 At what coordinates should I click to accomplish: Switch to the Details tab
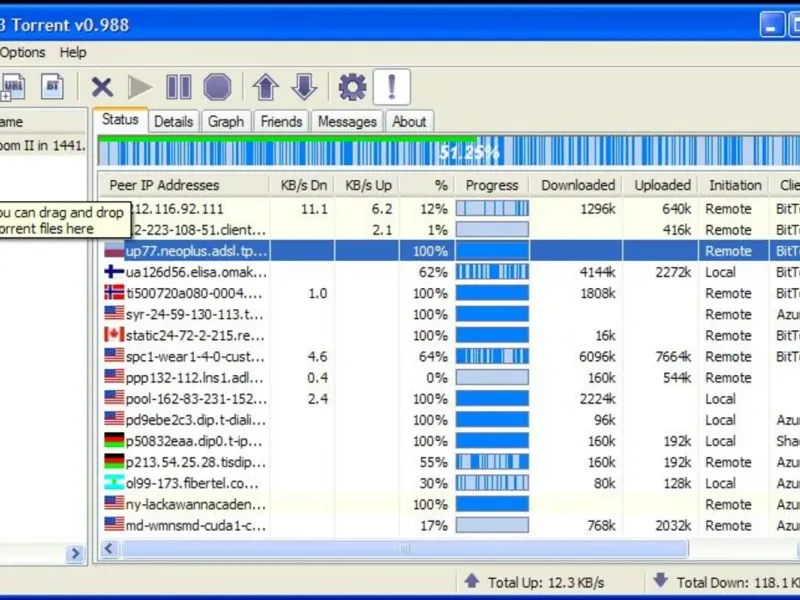click(173, 122)
